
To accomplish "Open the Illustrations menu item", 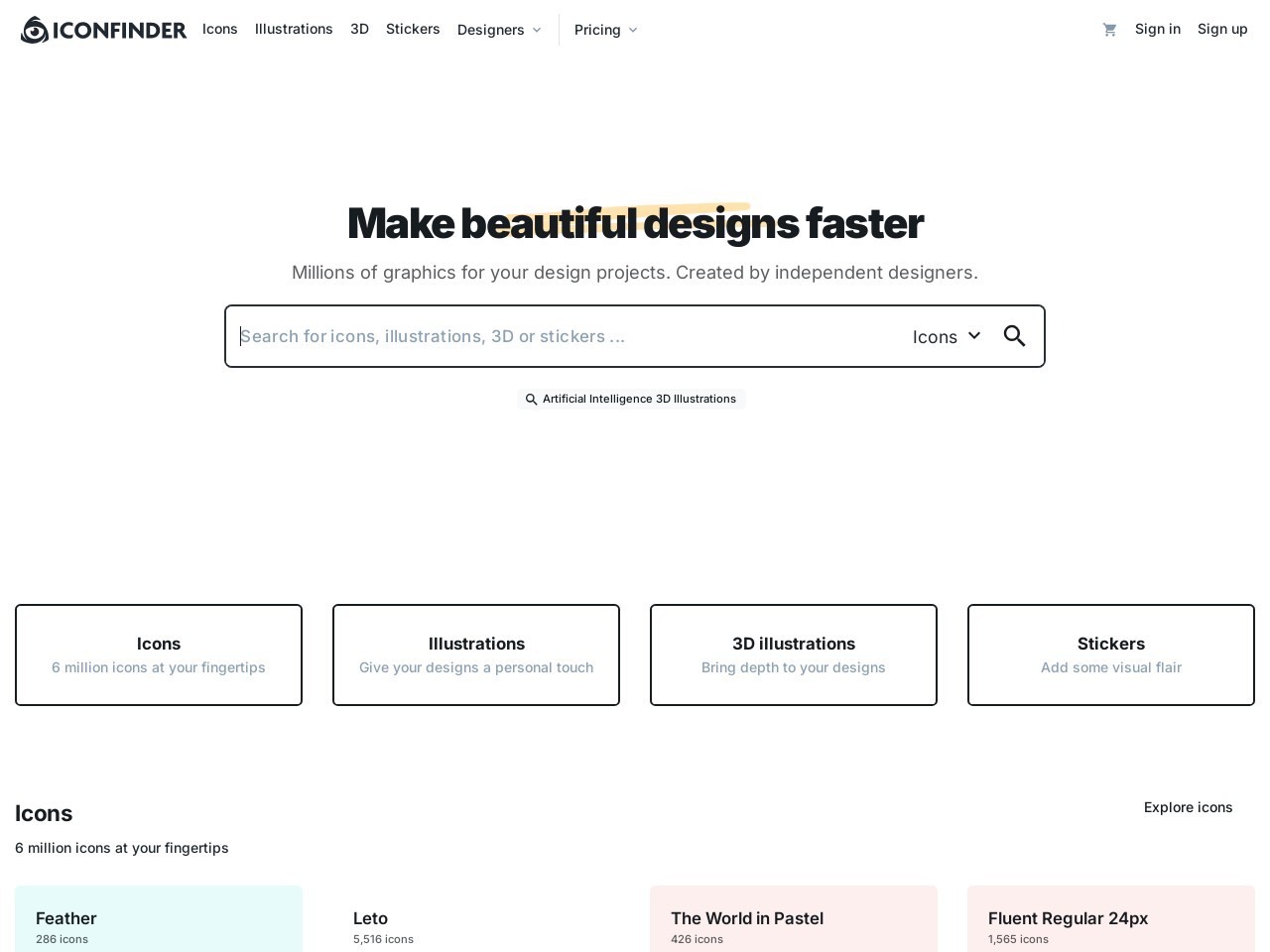I will click(294, 29).
